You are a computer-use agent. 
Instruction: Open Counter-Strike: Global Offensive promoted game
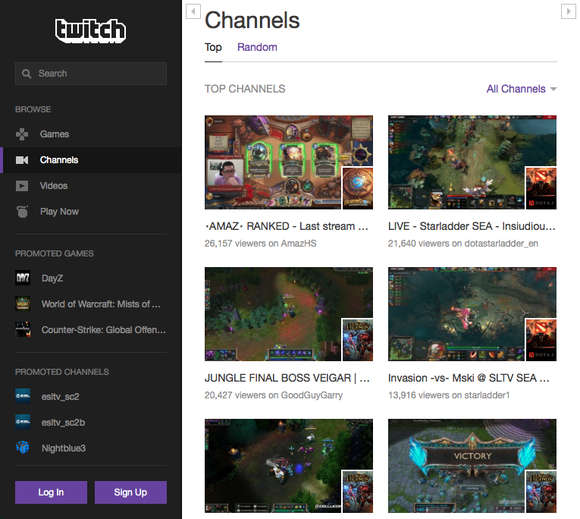click(x=104, y=330)
